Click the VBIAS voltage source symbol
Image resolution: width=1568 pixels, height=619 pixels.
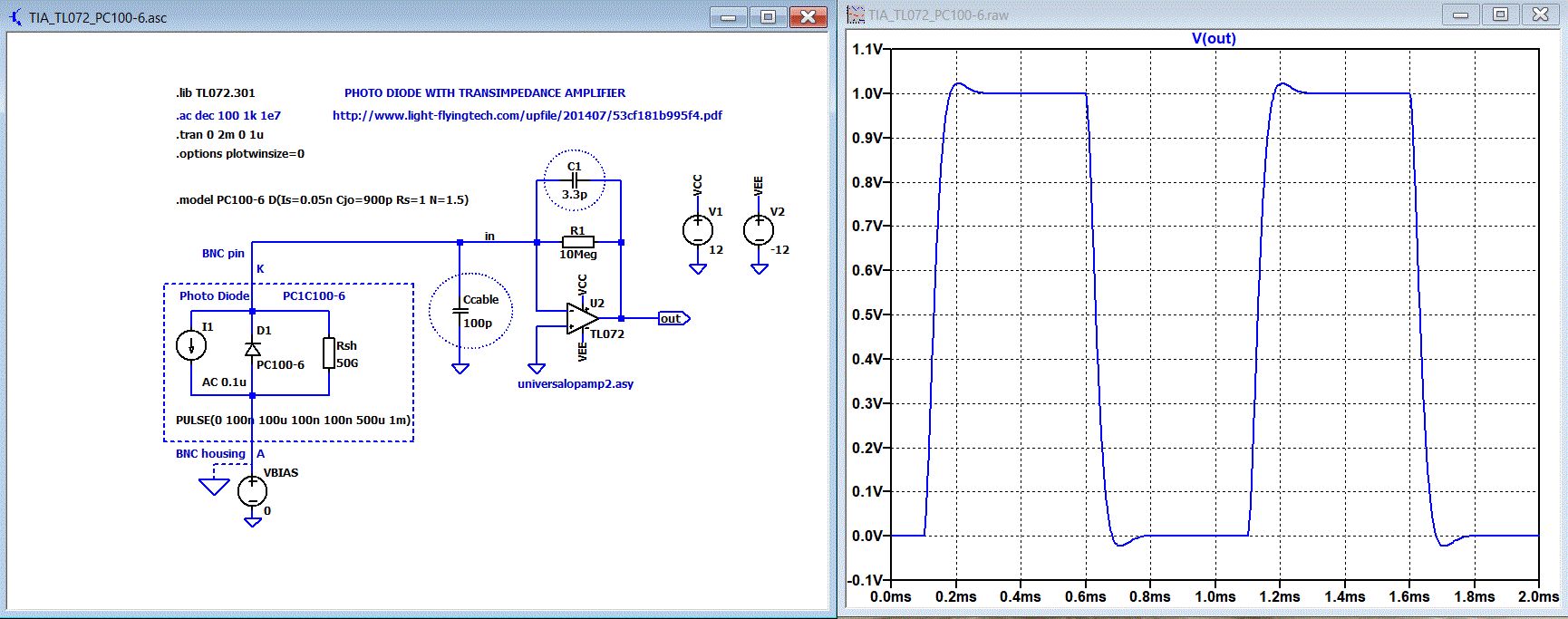[x=252, y=491]
